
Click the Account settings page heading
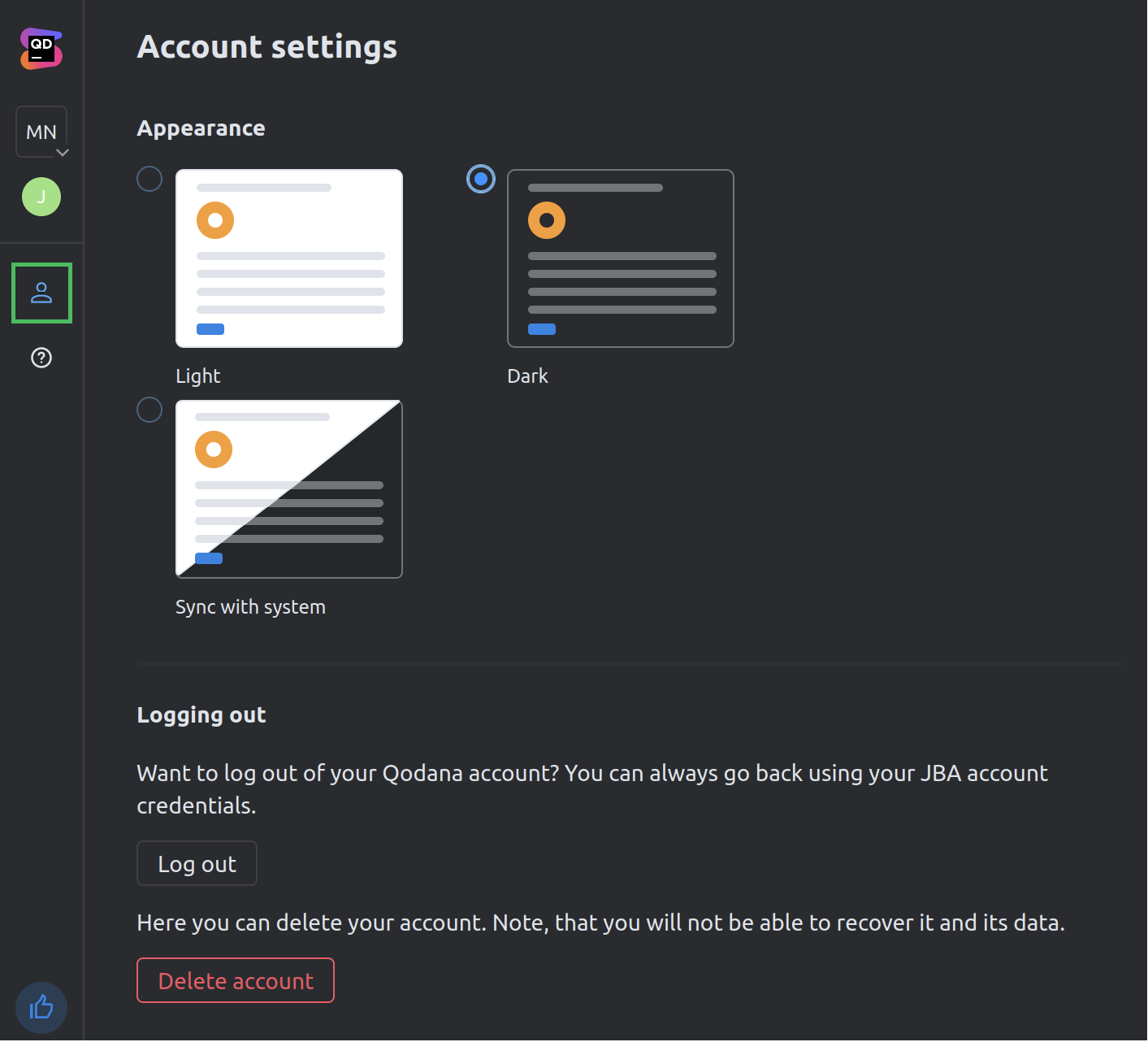(x=266, y=46)
